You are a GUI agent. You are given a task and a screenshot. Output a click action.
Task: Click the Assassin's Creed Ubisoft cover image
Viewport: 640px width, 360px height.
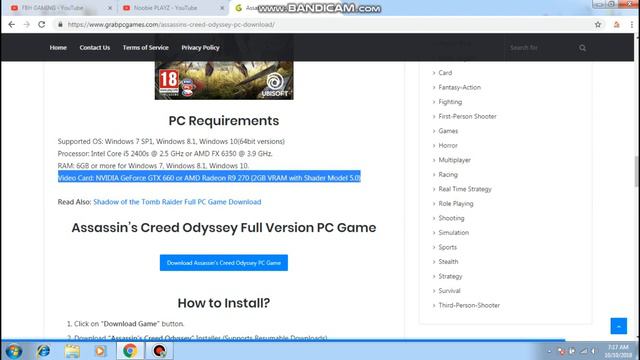click(224, 80)
